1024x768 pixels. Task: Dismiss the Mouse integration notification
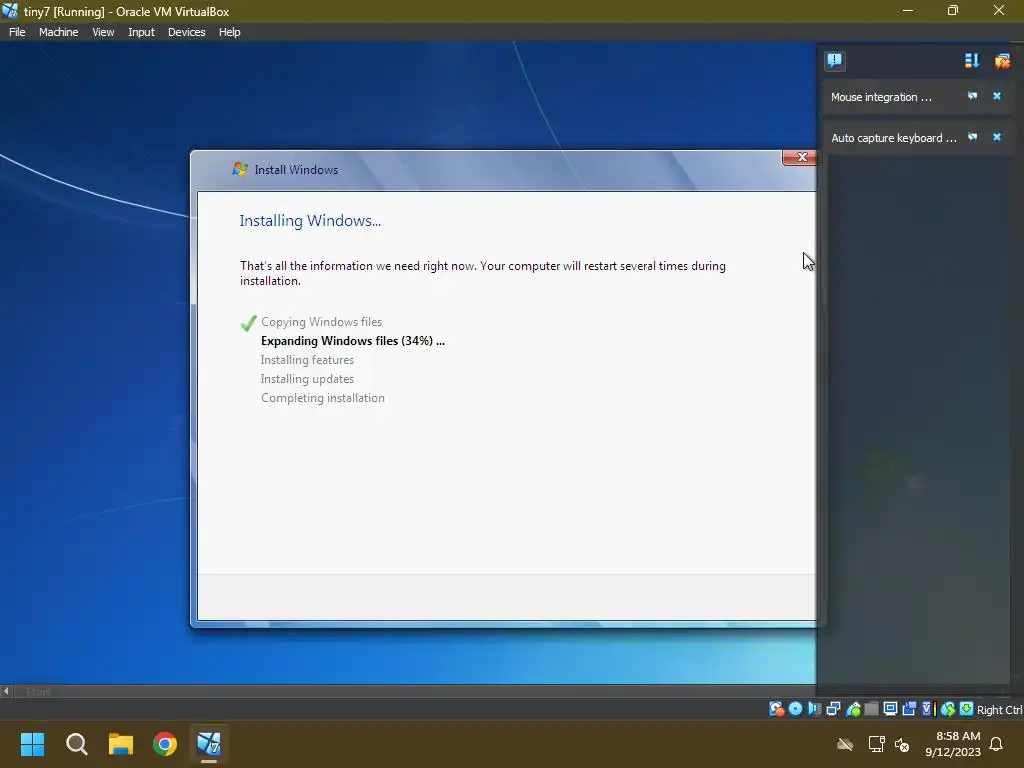tap(997, 96)
